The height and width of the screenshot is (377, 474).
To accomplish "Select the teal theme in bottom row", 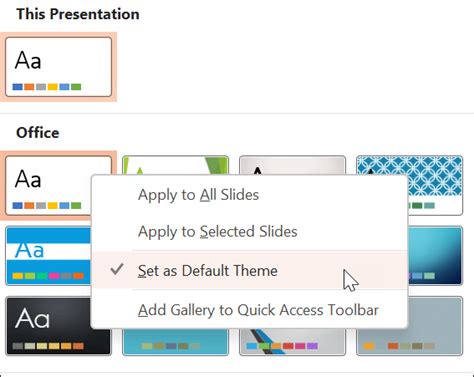I will [x=175, y=342].
